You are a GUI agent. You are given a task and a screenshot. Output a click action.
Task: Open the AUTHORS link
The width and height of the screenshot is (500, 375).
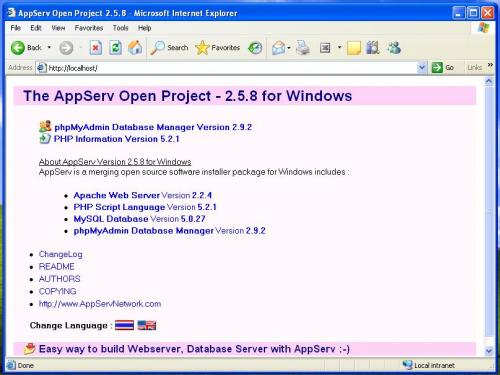[x=60, y=279]
